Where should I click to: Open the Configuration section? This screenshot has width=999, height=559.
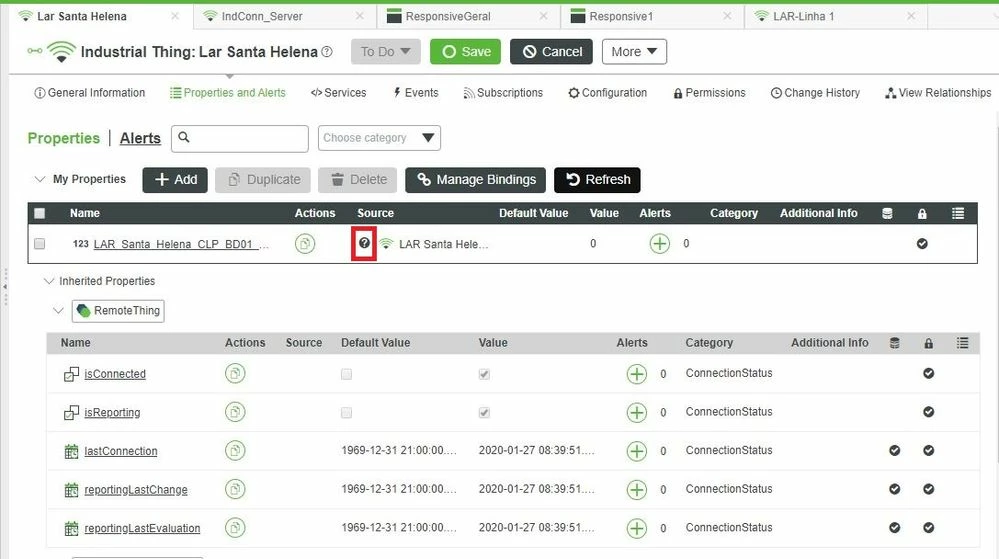[x=607, y=92]
